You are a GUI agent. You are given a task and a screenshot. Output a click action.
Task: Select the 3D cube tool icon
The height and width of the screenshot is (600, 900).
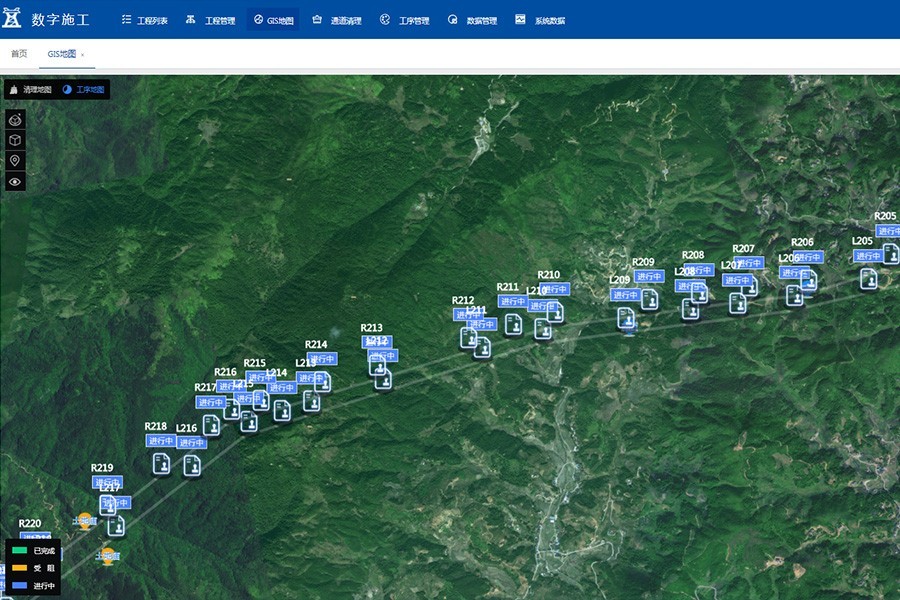click(15, 140)
